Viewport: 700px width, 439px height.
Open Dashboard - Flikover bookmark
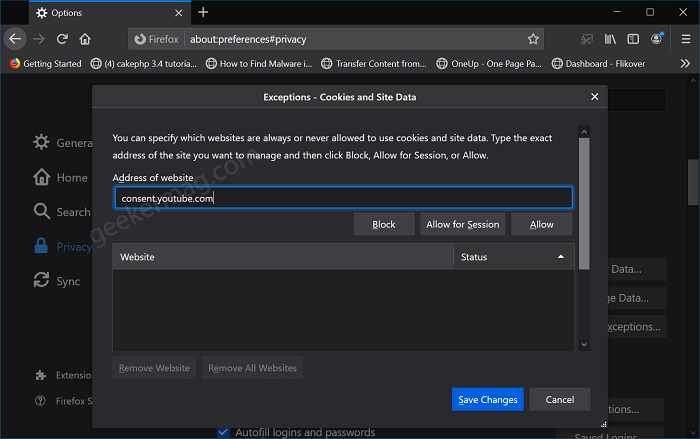click(x=598, y=63)
